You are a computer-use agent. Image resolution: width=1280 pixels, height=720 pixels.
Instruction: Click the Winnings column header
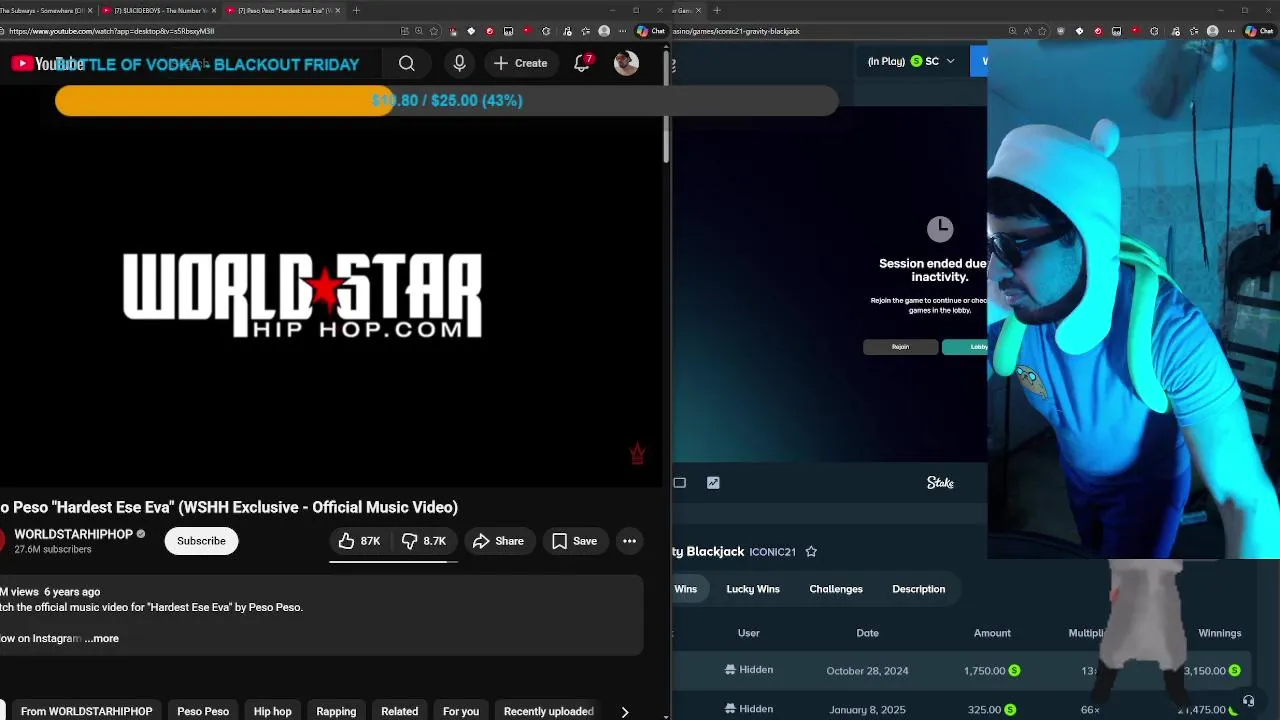coord(1219,633)
